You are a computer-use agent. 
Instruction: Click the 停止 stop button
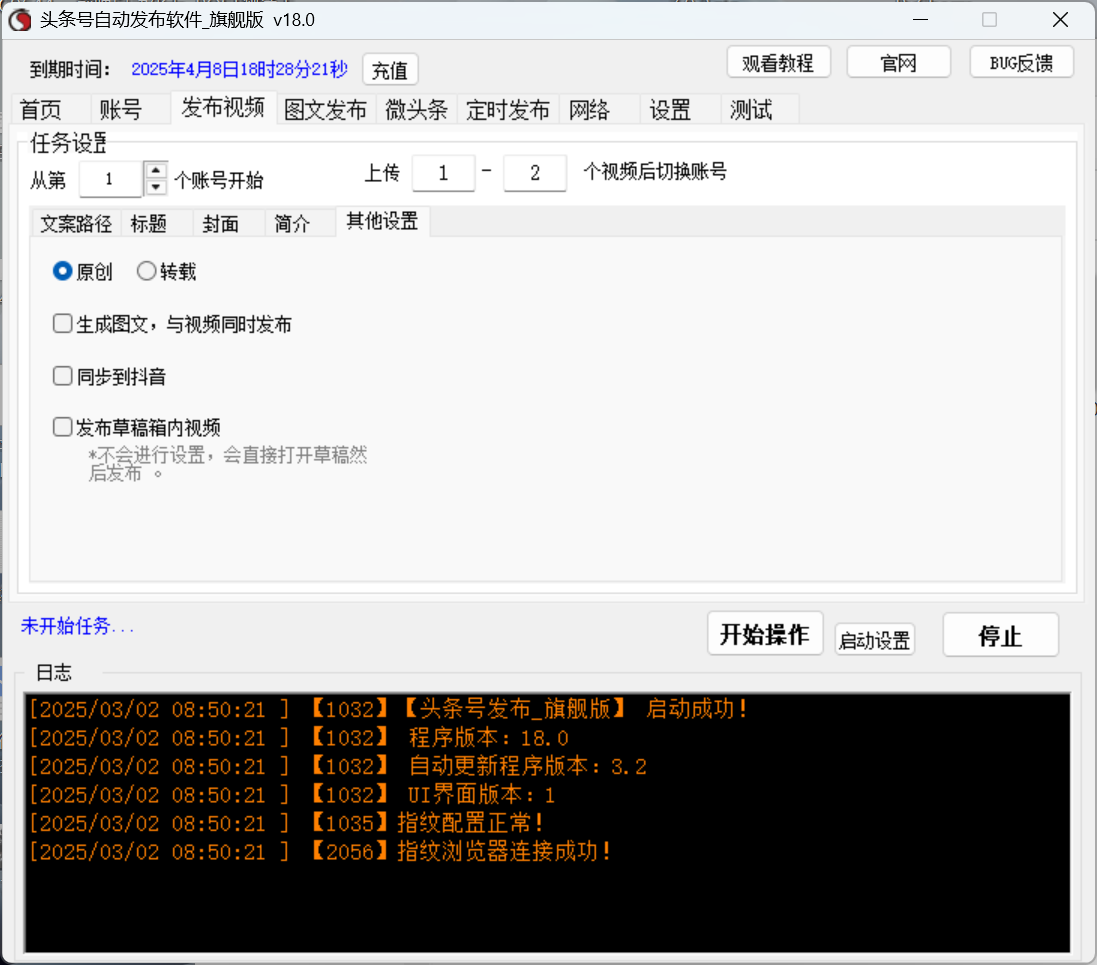(x=1000, y=635)
